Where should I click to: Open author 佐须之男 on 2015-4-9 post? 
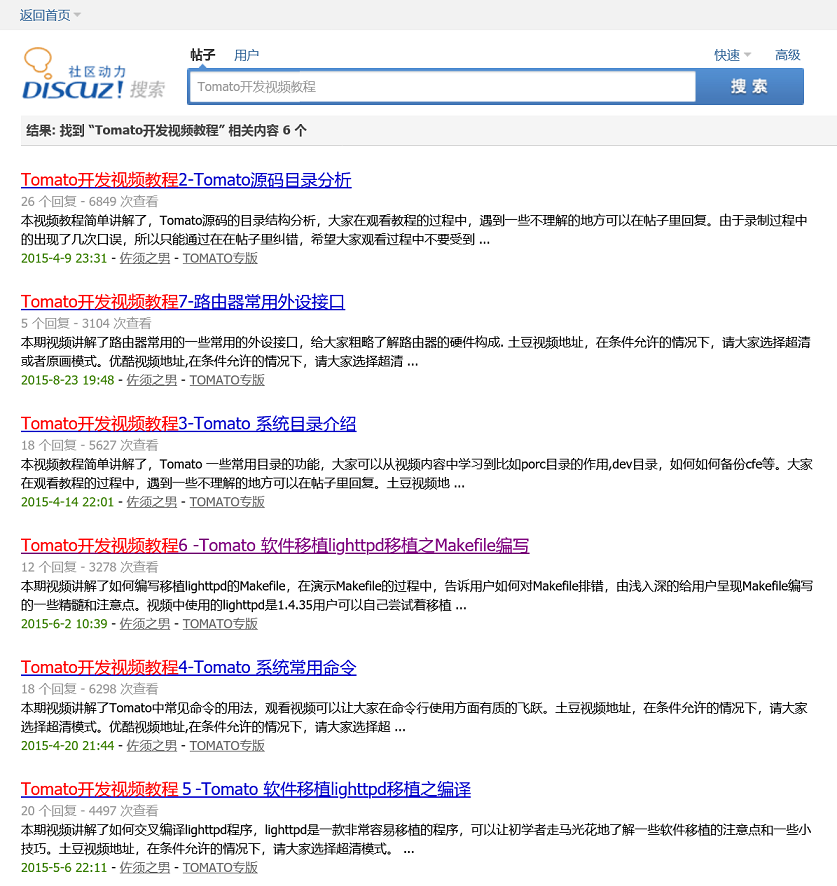pos(145,258)
